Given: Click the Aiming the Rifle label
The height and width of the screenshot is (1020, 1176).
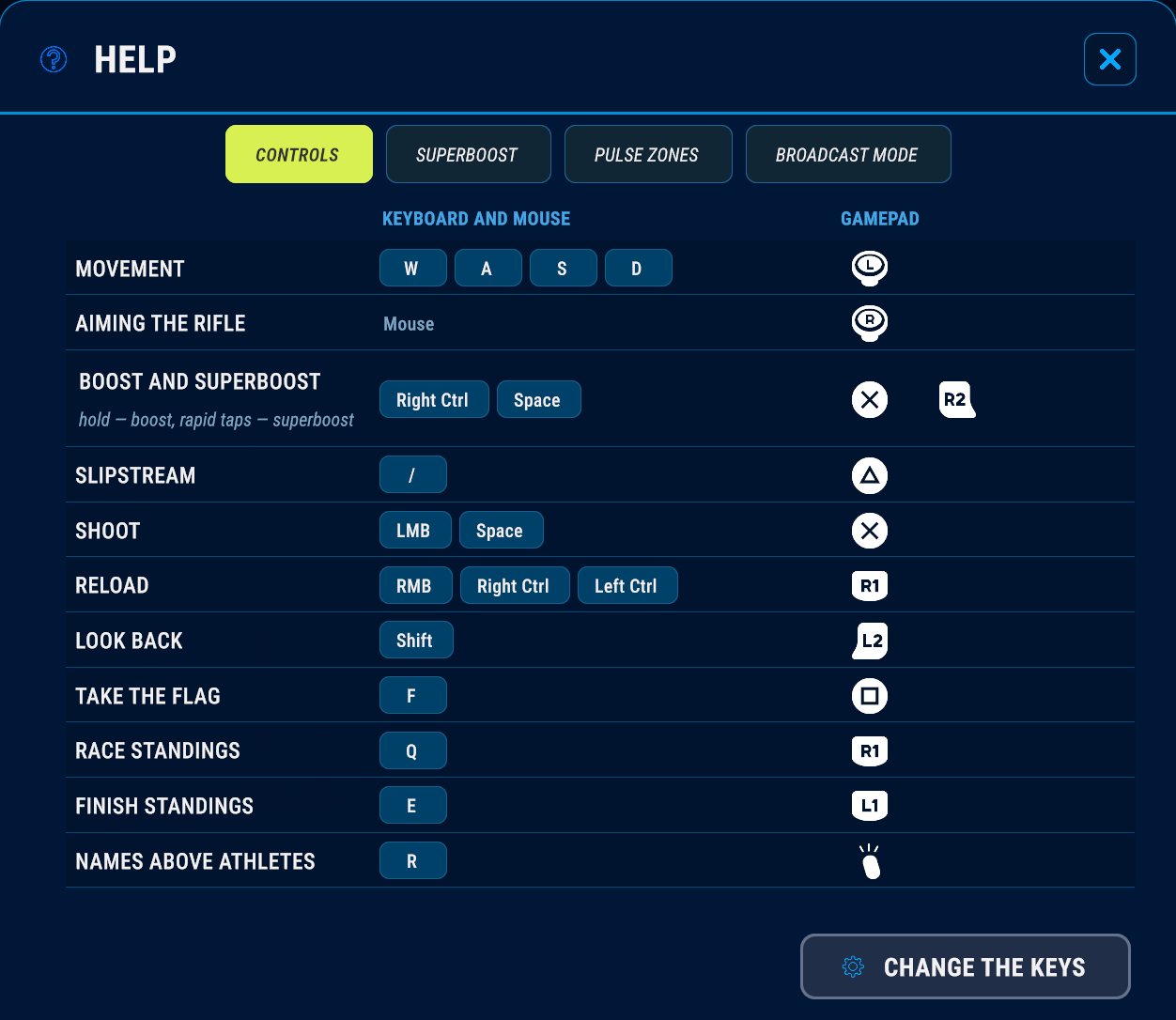Looking at the screenshot, I should tap(161, 323).
